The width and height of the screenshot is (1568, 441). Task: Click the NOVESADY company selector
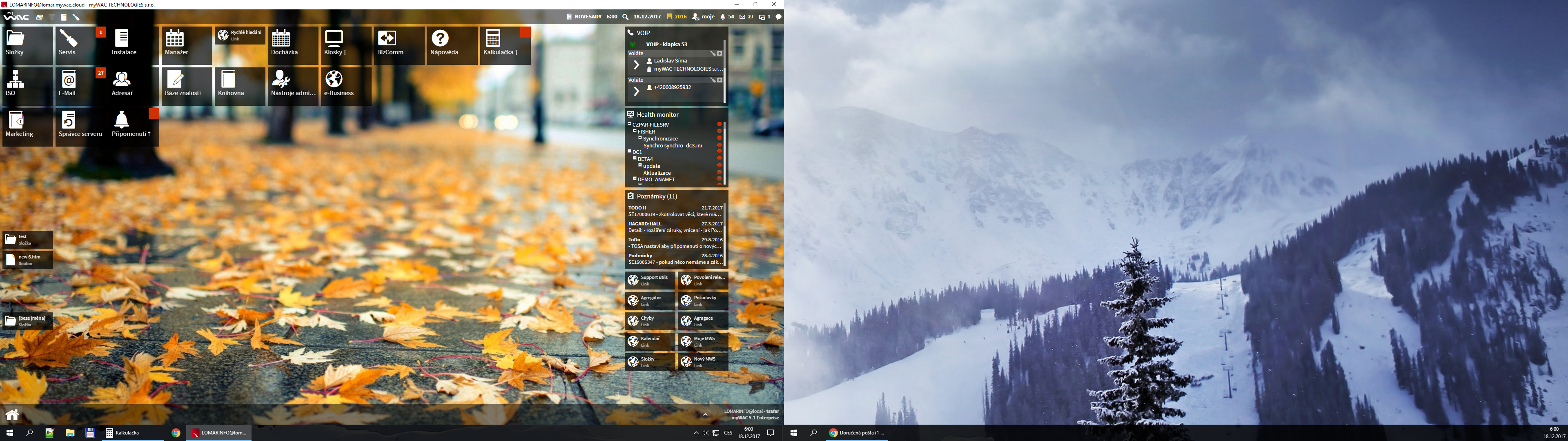point(584,17)
